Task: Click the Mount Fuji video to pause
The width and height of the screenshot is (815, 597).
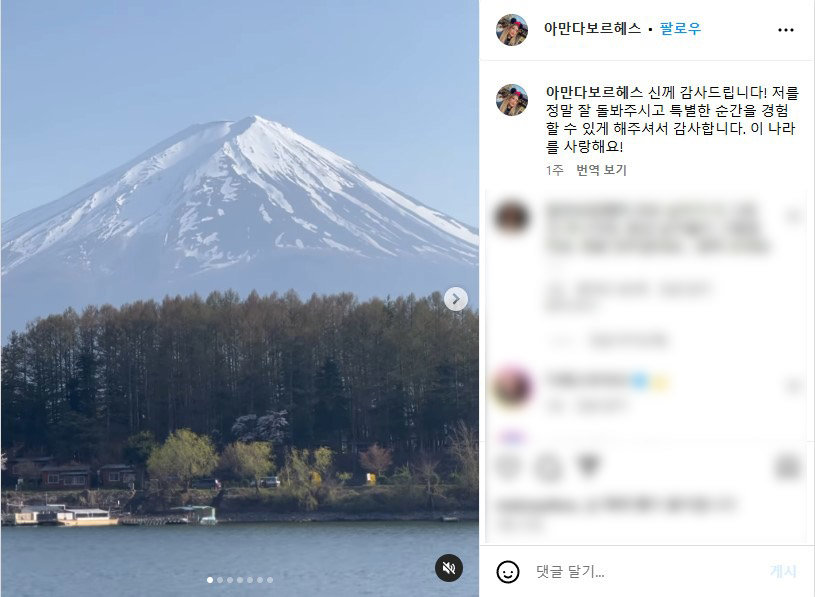Action: coord(240,298)
